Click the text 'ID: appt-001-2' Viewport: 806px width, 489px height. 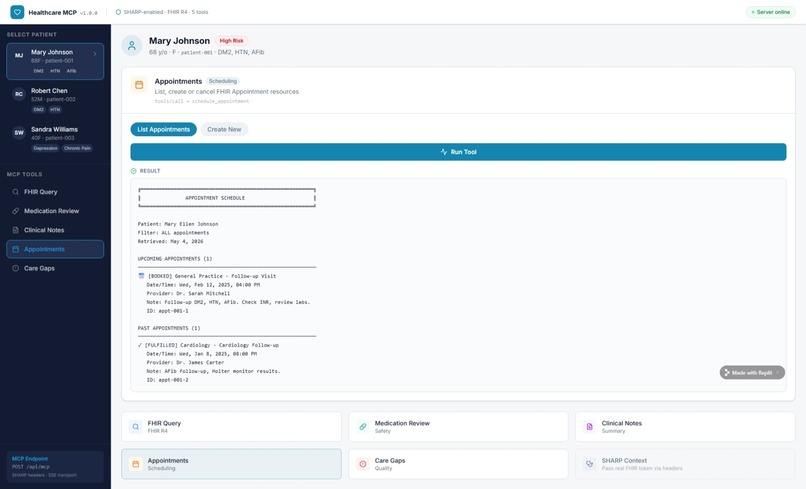click(168, 380)
